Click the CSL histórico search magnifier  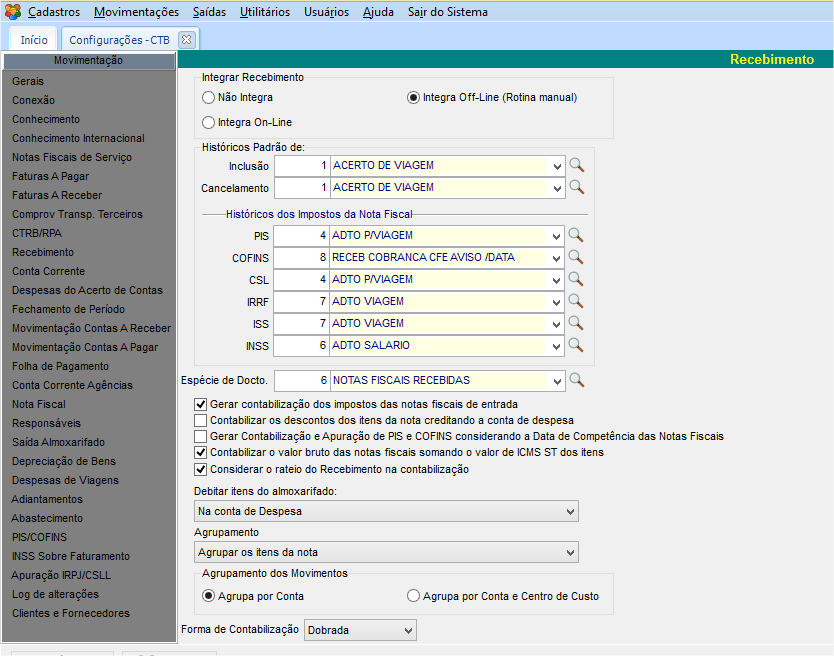point(576,279)
